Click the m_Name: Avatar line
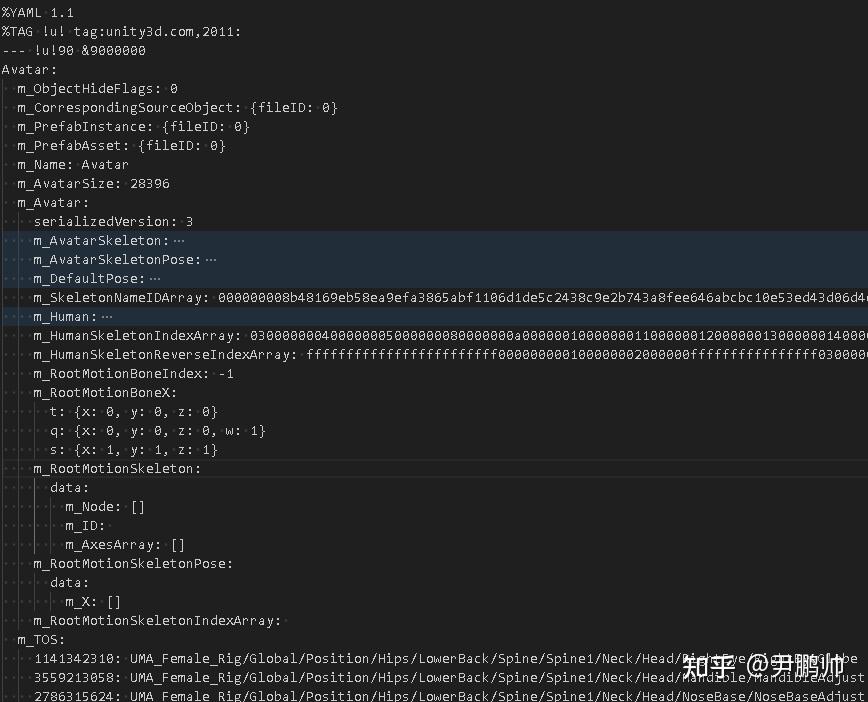 pos(73,165)
